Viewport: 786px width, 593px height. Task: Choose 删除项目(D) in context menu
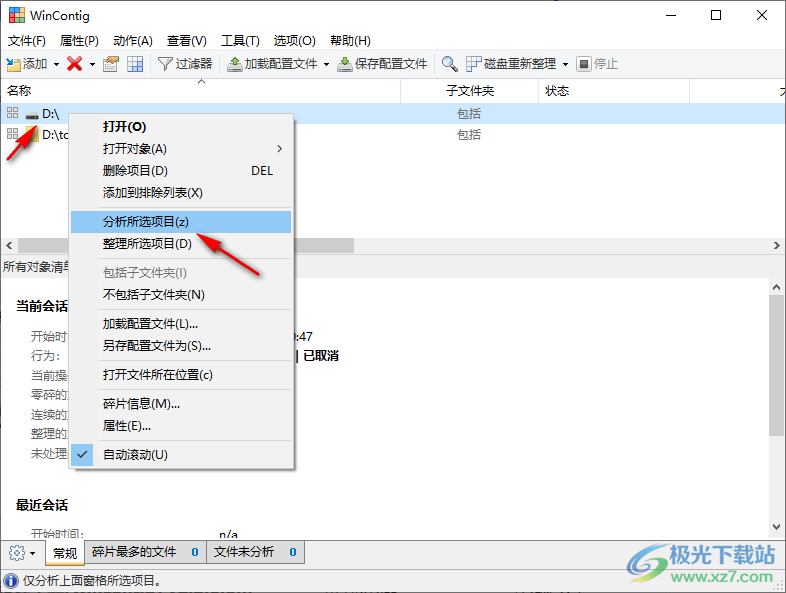181,171
